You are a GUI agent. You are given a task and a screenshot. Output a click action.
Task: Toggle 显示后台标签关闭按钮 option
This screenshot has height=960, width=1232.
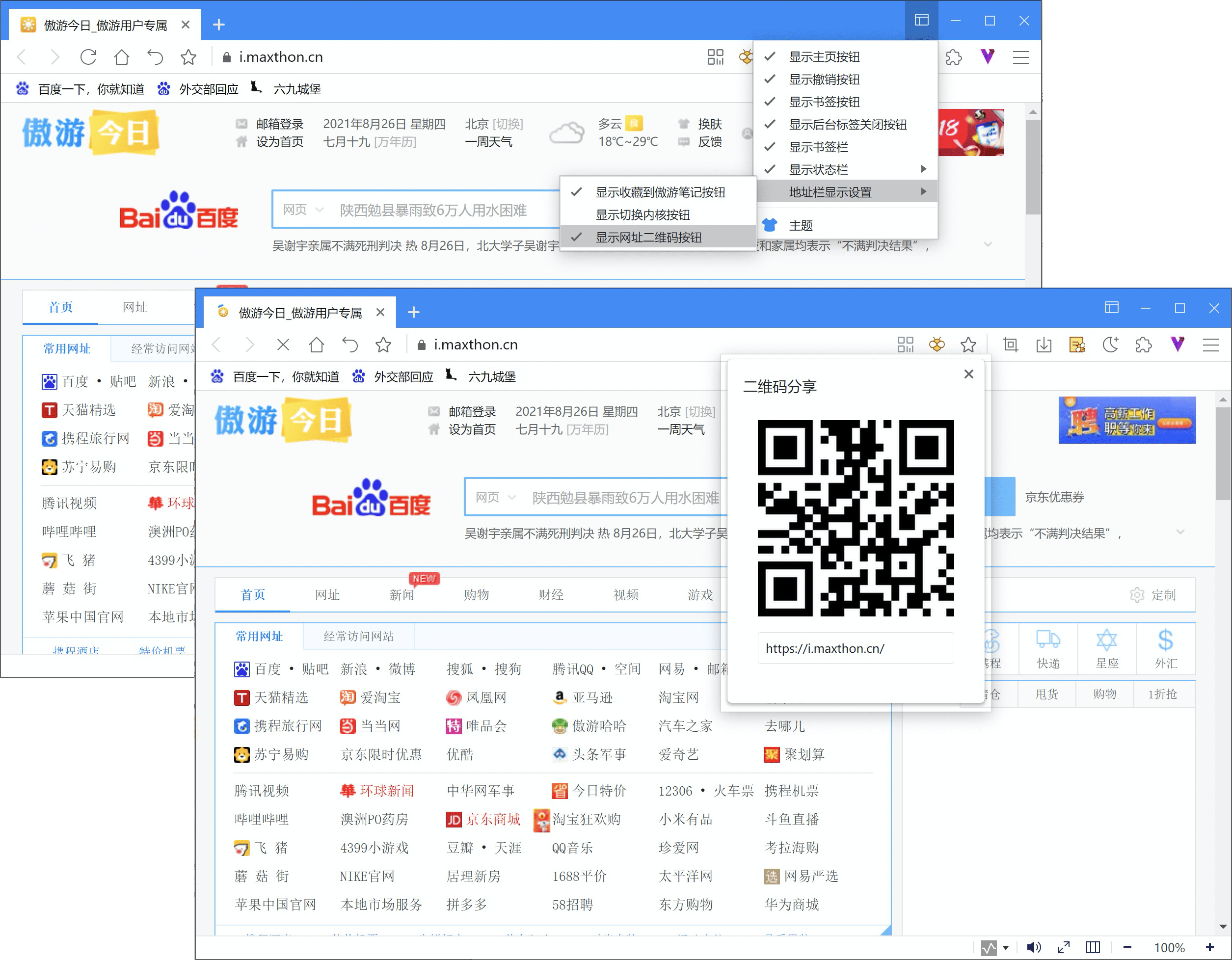[x=845, y=125]
